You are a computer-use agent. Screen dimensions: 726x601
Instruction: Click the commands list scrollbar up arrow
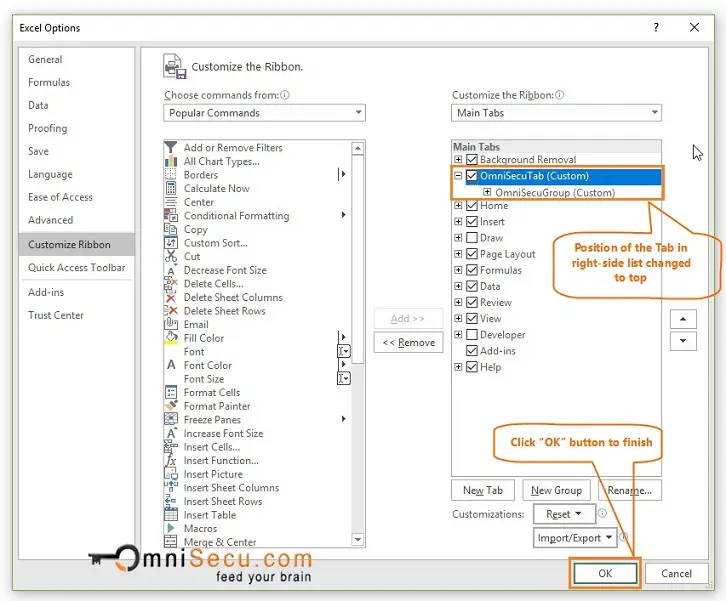coord(357,148)
